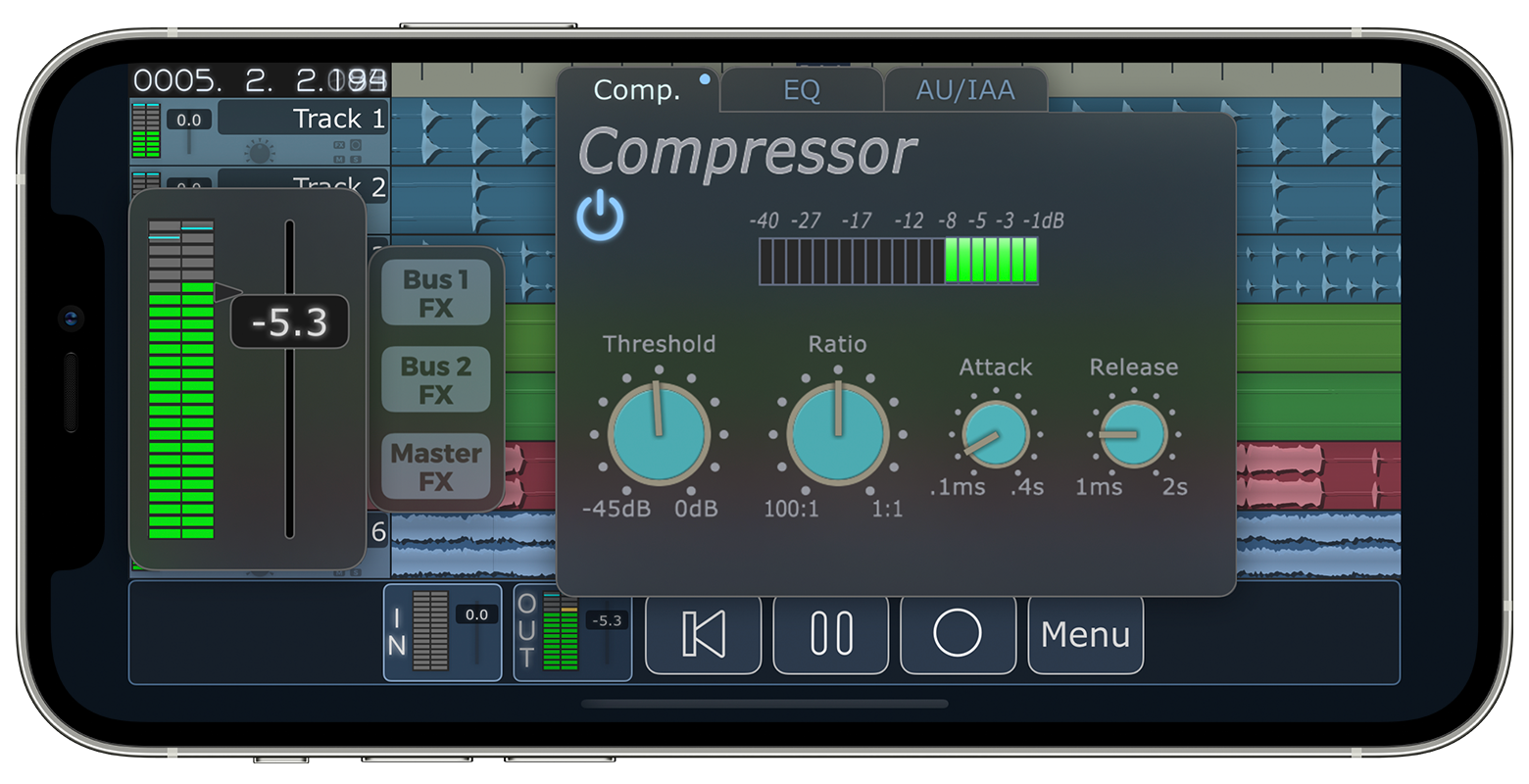1529x784 pixels.
Task: Click the IN input level meter panel
Action: [442, 632]
